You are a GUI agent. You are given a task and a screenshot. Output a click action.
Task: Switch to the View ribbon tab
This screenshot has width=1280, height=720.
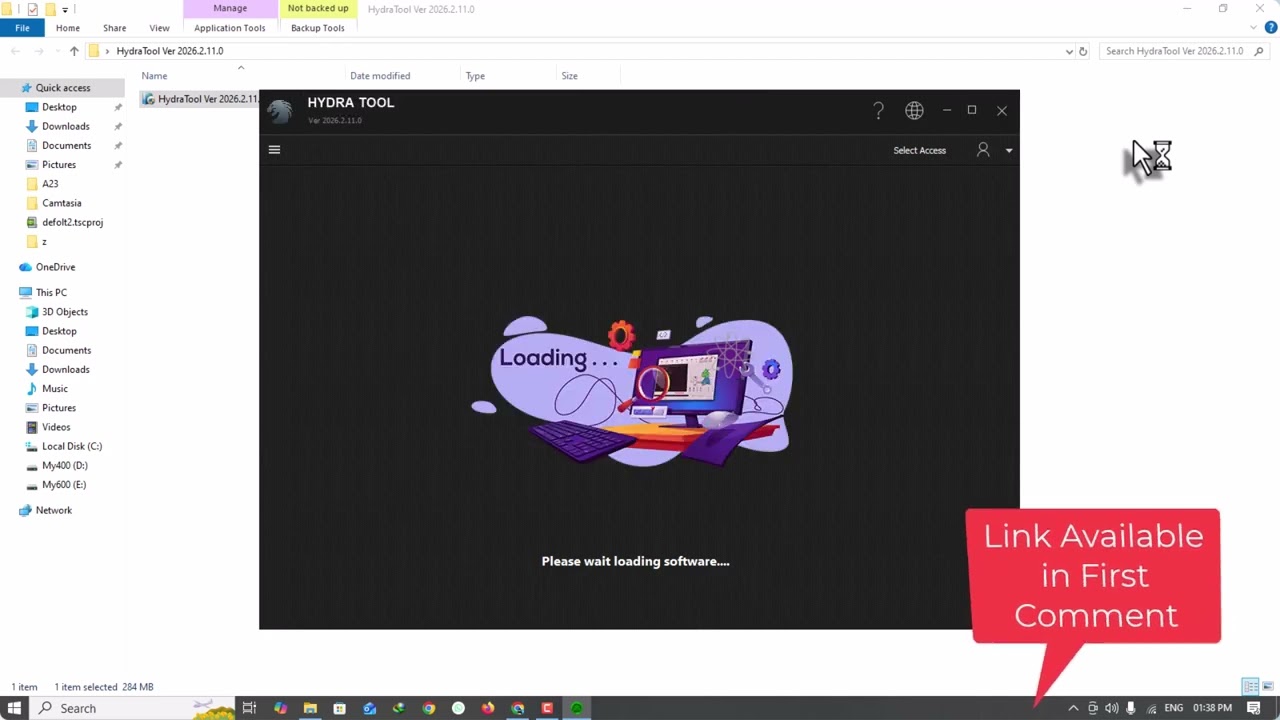coord(159,28)
